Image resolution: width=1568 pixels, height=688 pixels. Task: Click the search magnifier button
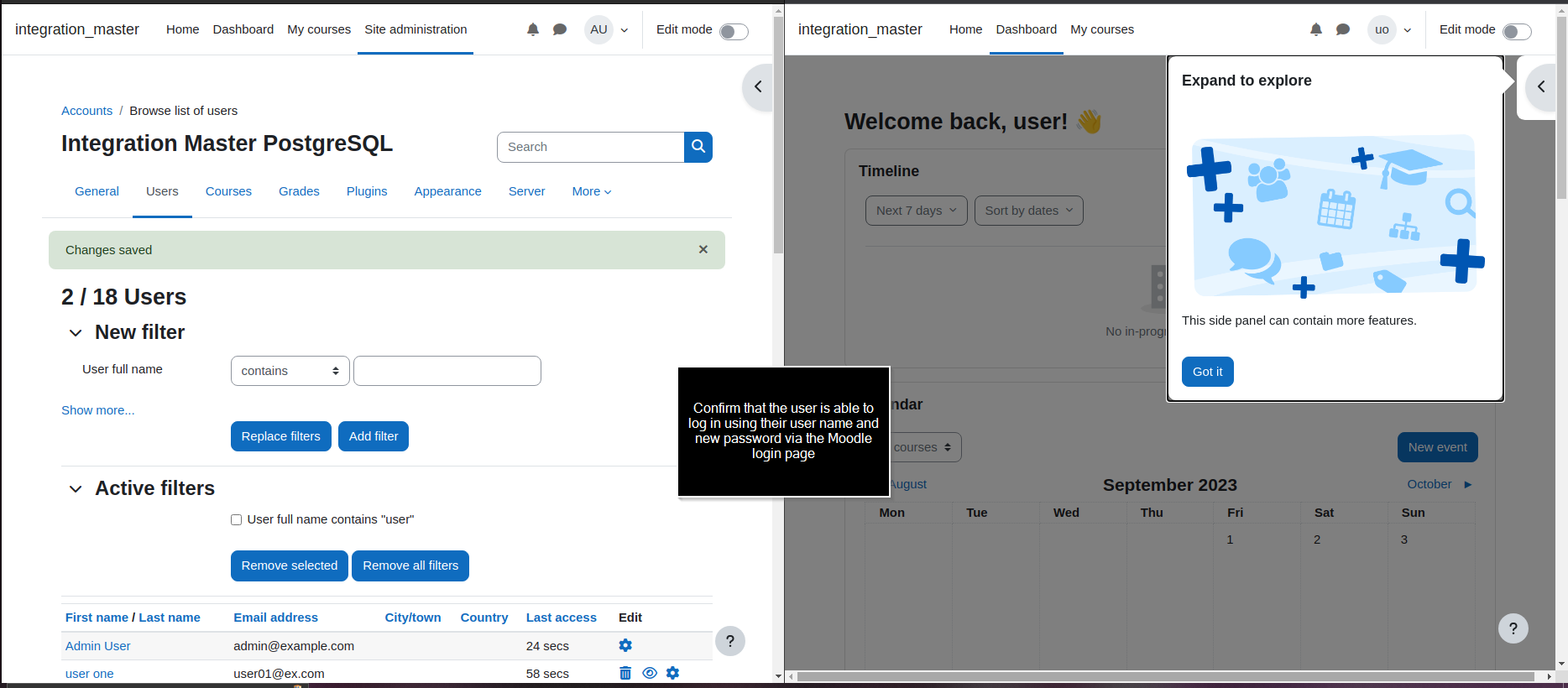point(698,147)
